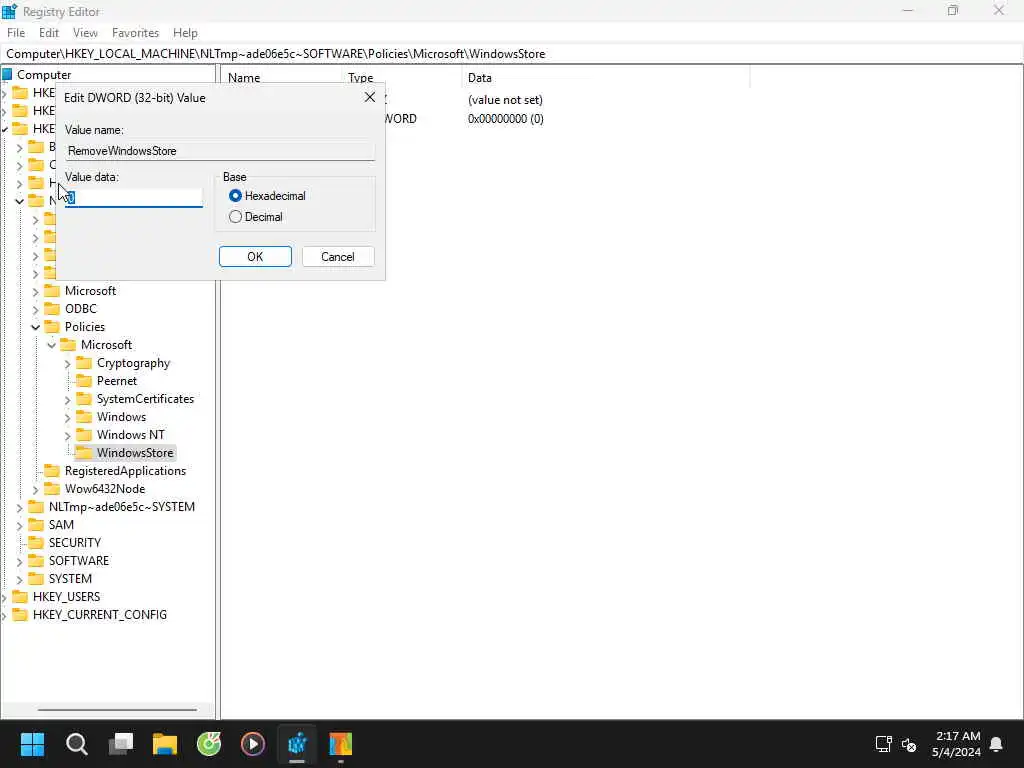1024x768 pixels.
Task: Open the Edit menu
Action: [x=49, y=33]
